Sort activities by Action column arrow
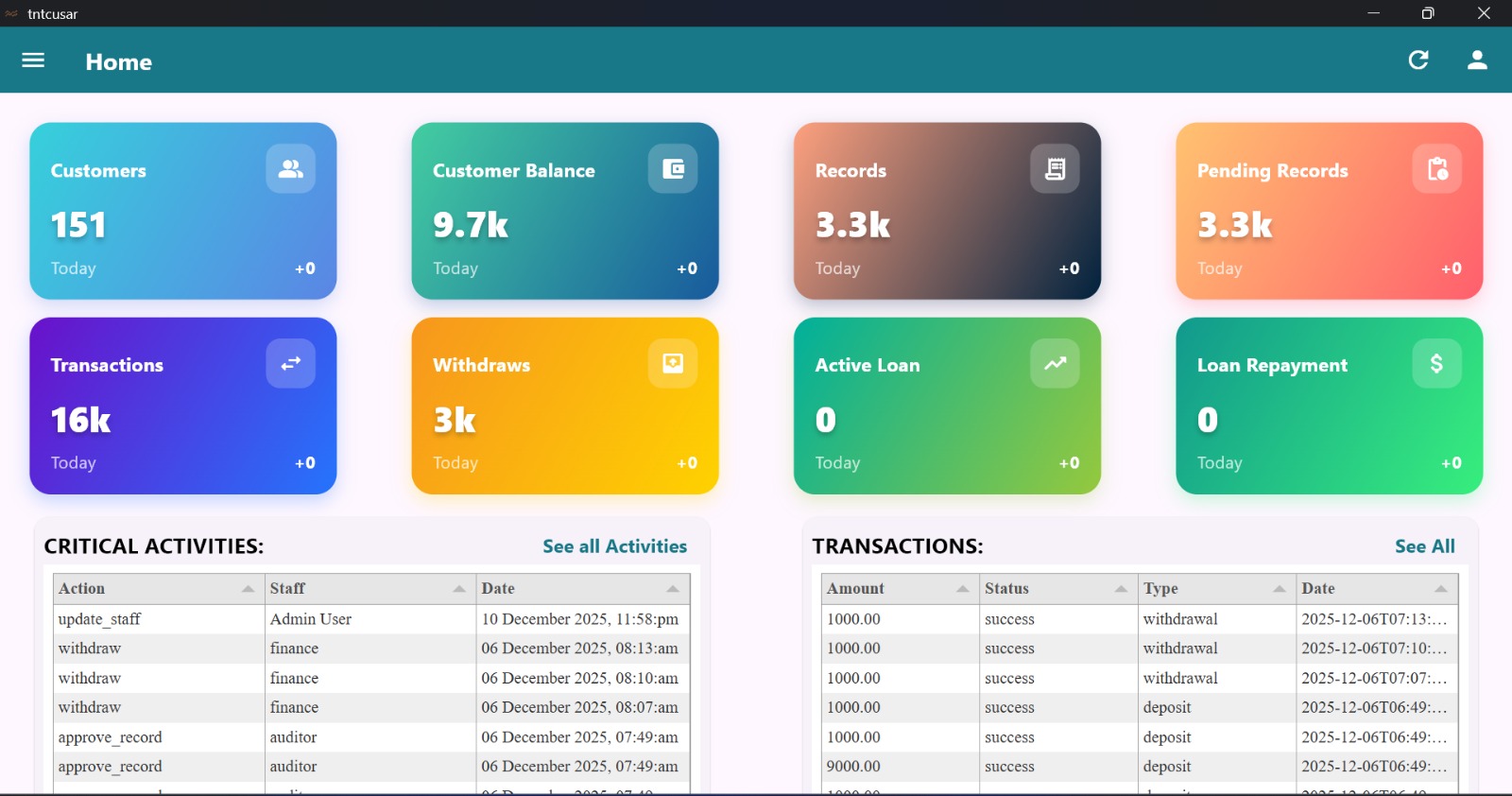The image size is (1512, 796). 248,589
